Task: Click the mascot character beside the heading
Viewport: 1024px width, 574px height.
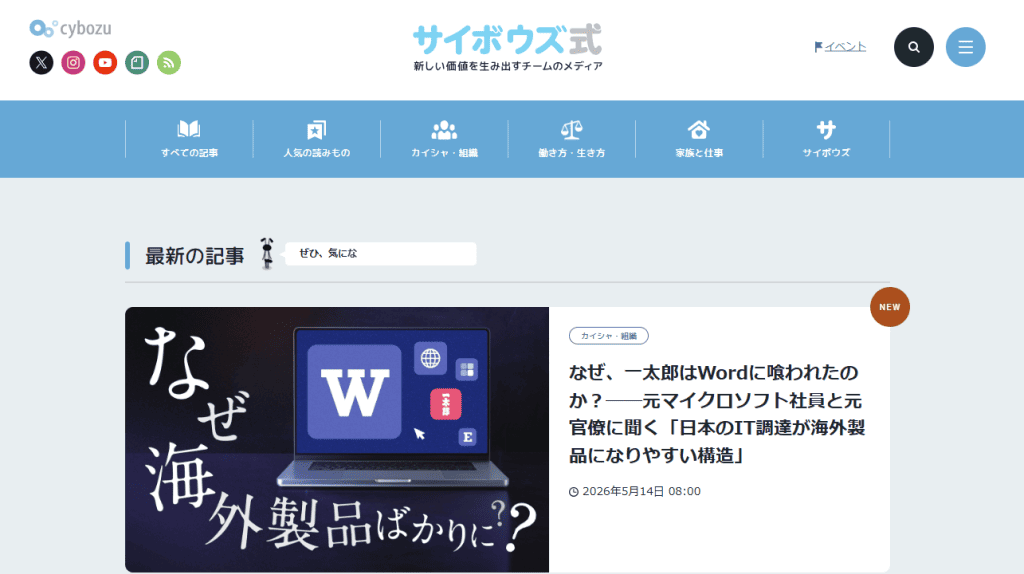Action: pyautogui.click(x=266, y=253)
